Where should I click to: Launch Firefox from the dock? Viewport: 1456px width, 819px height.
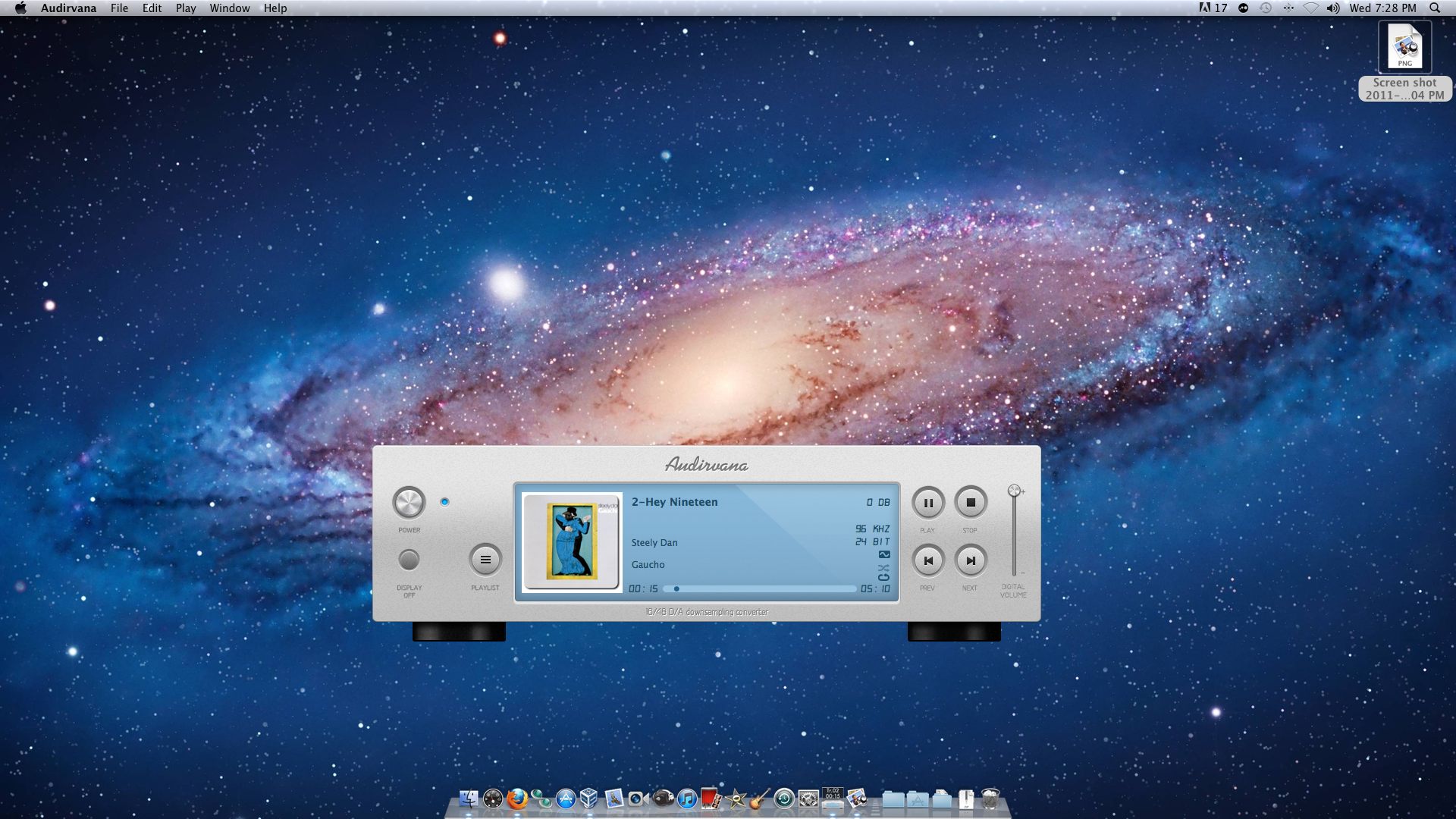click(517, 799)
